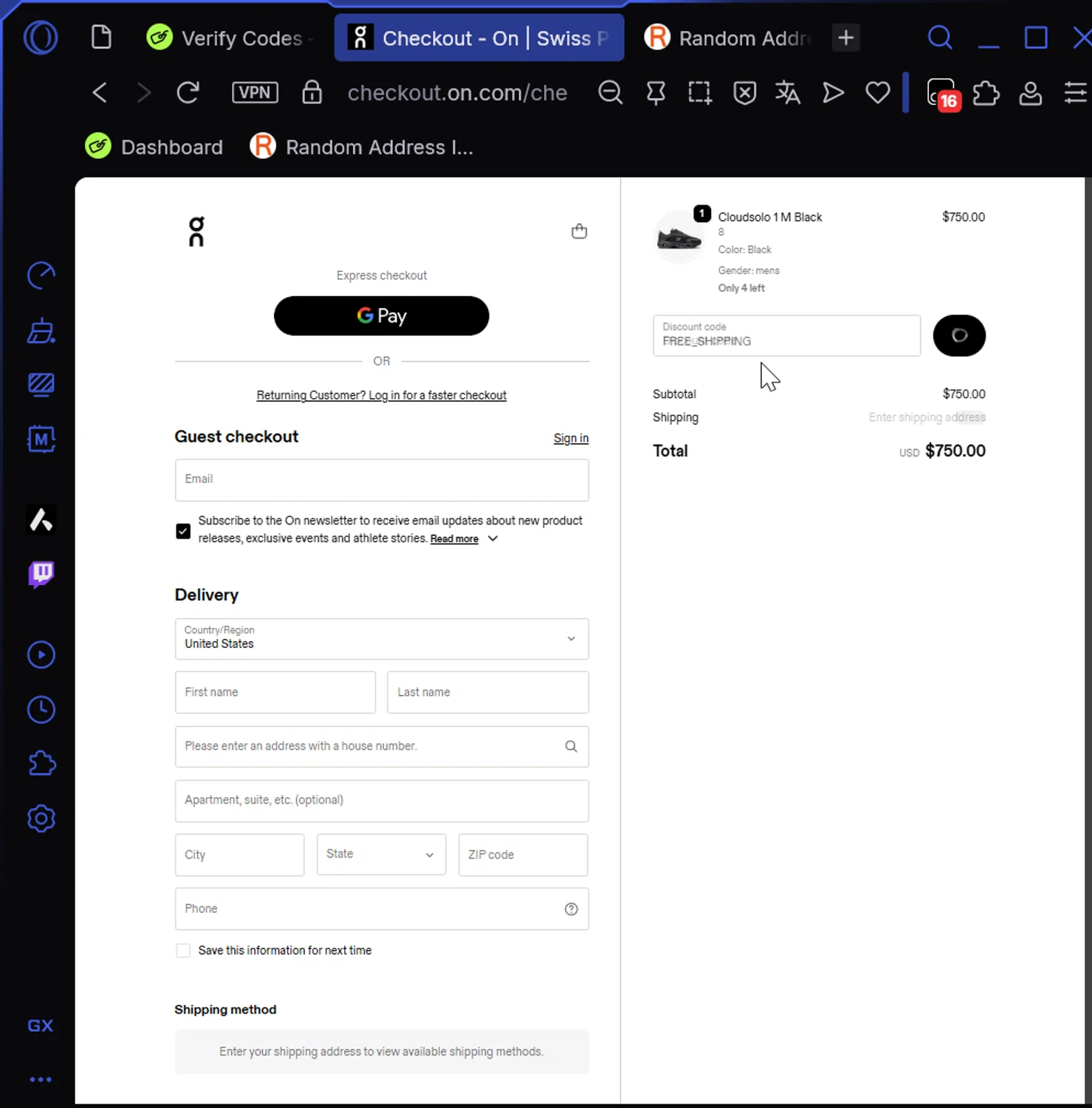1092x1108 pixels.
Task: Open the translate page icon
Action: [788, 93]
